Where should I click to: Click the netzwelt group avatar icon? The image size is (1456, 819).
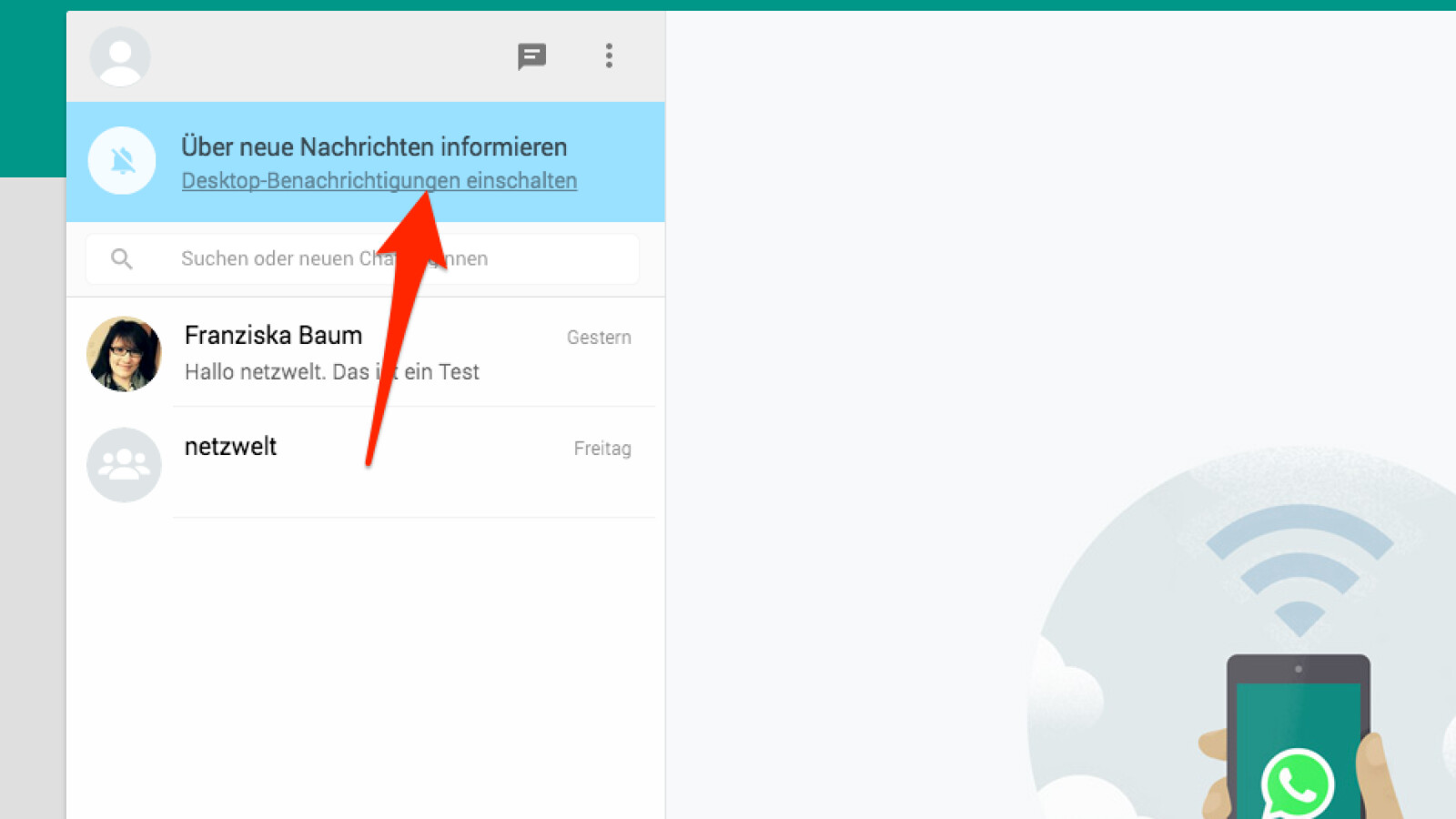(x=124, y=465)
